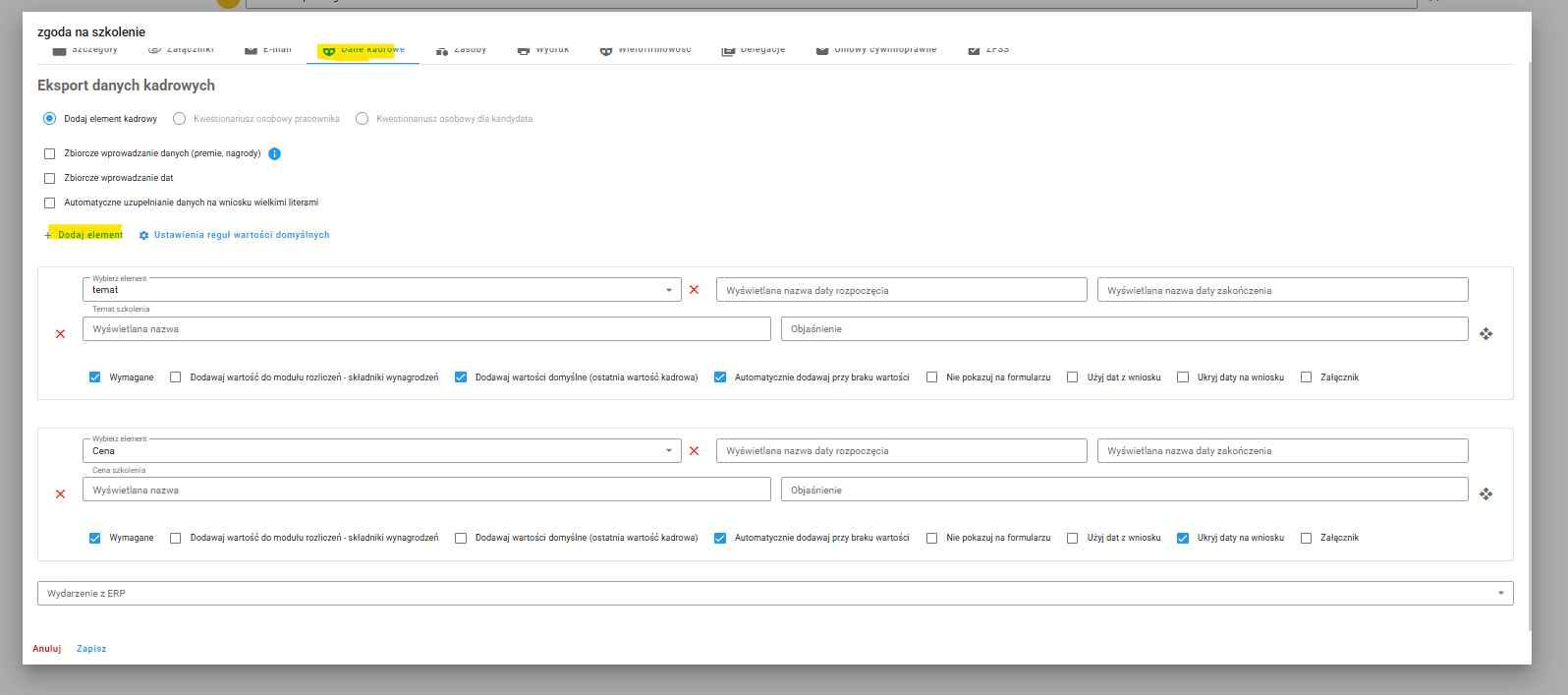Select 'Kwestionariusz osobowy pracownika' radio option
Viewport: 1568px width, 695px height.
point(179,119)
